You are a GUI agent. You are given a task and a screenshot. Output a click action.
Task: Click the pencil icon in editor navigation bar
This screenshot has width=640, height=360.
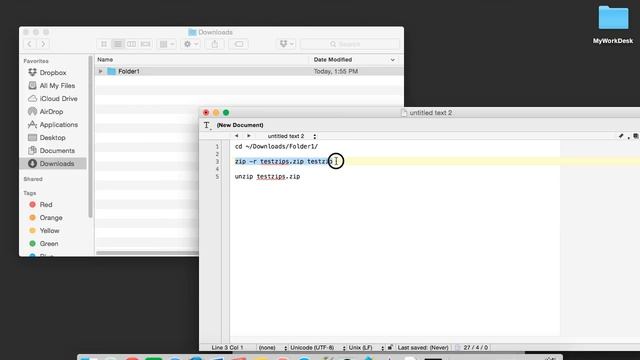621,136
